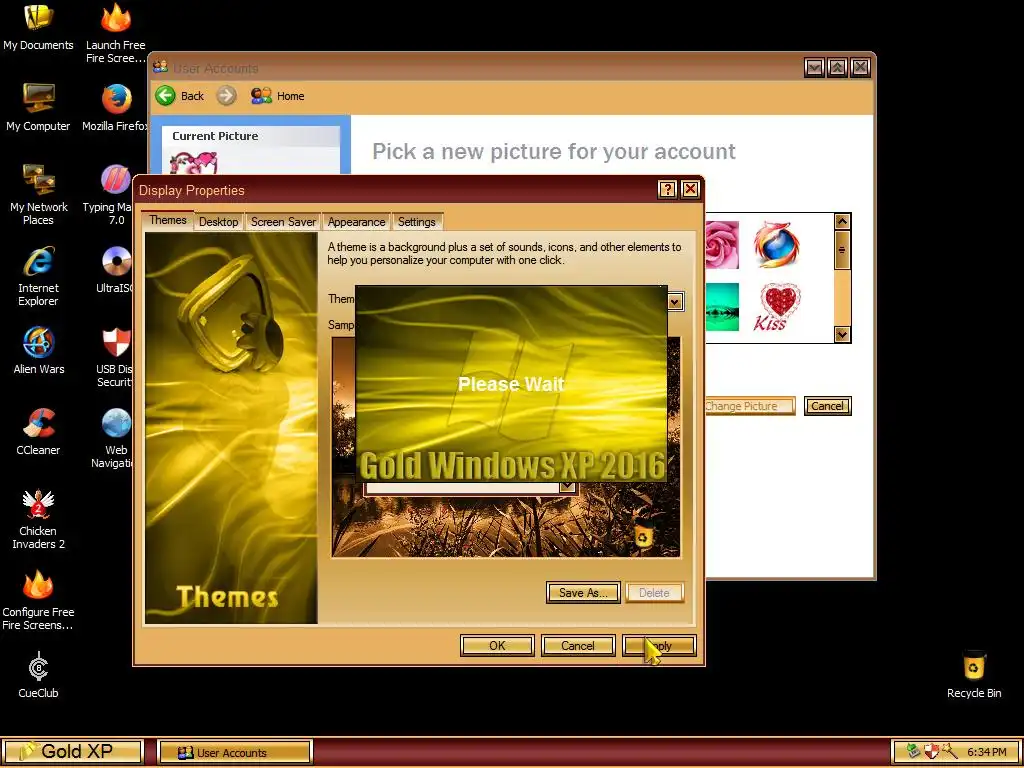Open USB Disk Security icon

pos(115,357)
